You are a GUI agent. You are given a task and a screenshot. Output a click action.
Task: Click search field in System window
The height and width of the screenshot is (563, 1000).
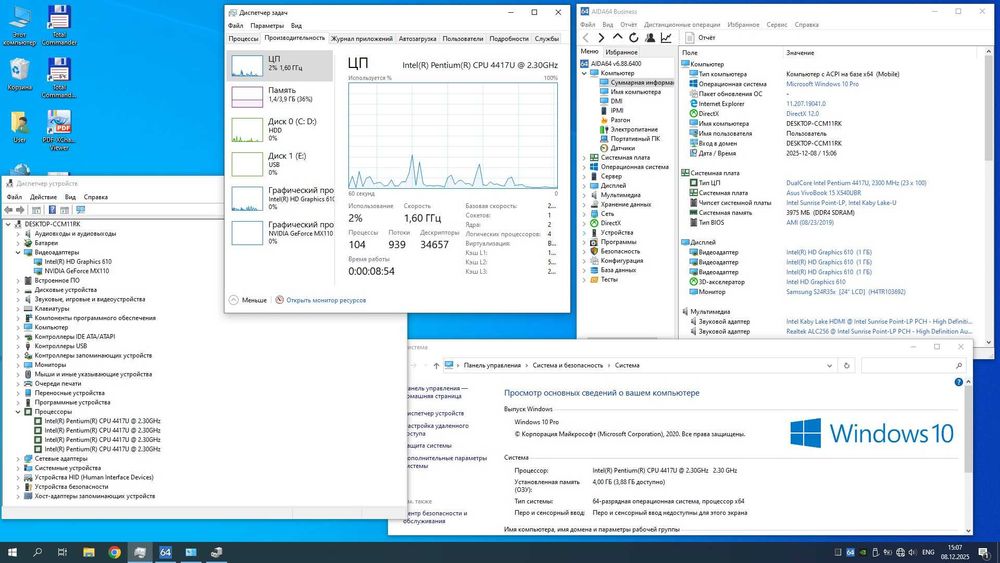pyautogui.click(x=913, y=365)
